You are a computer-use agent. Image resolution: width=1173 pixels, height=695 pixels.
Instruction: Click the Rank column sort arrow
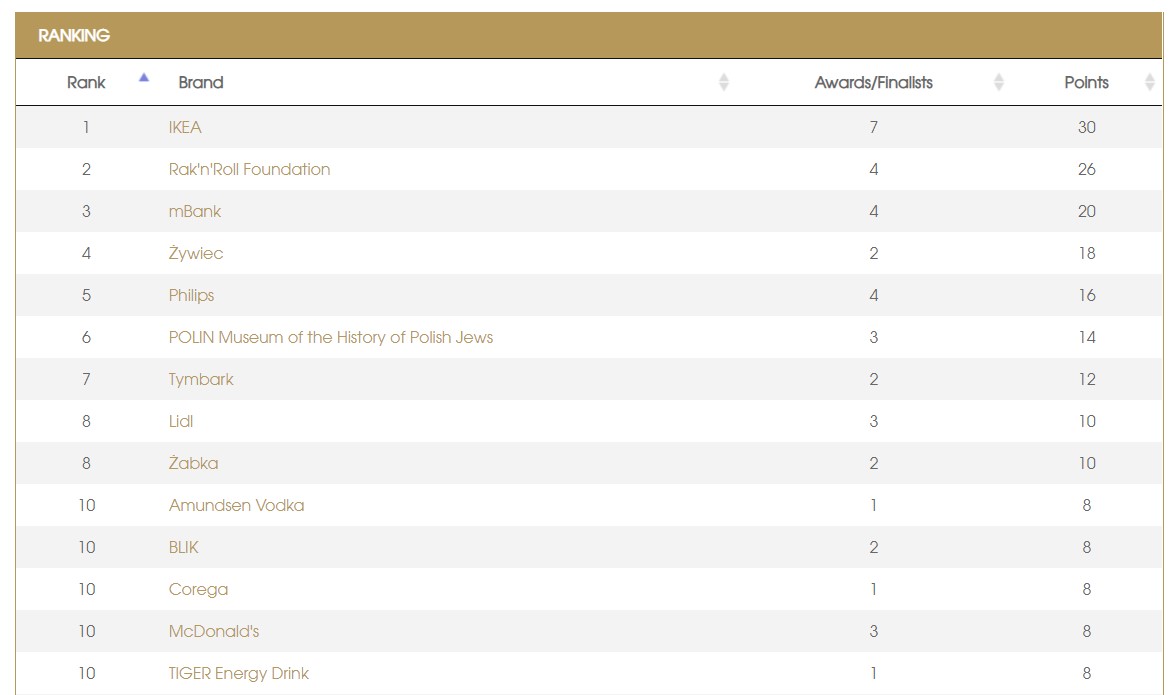144,78
